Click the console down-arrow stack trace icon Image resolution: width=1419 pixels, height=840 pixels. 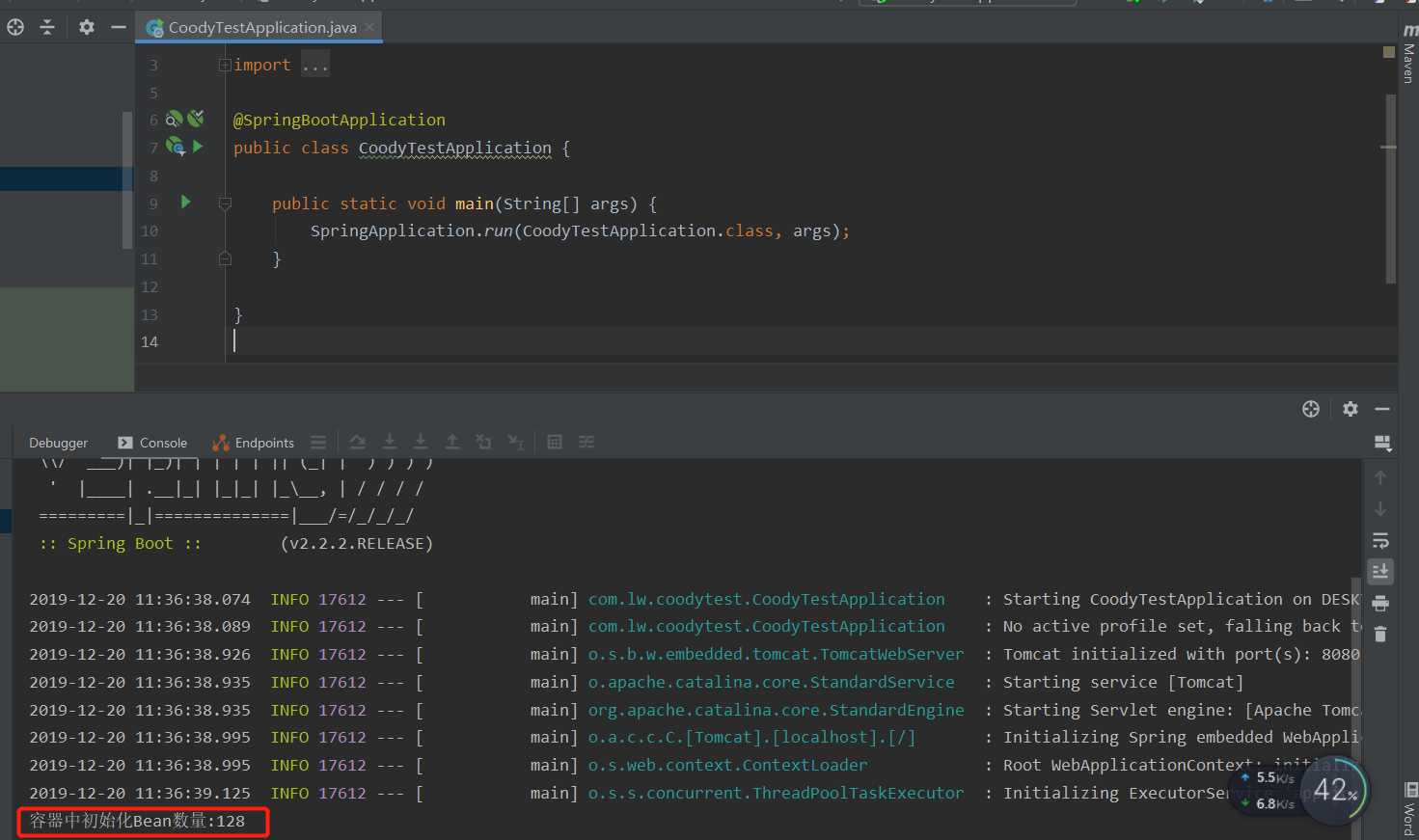click(x=1380, y=509)
